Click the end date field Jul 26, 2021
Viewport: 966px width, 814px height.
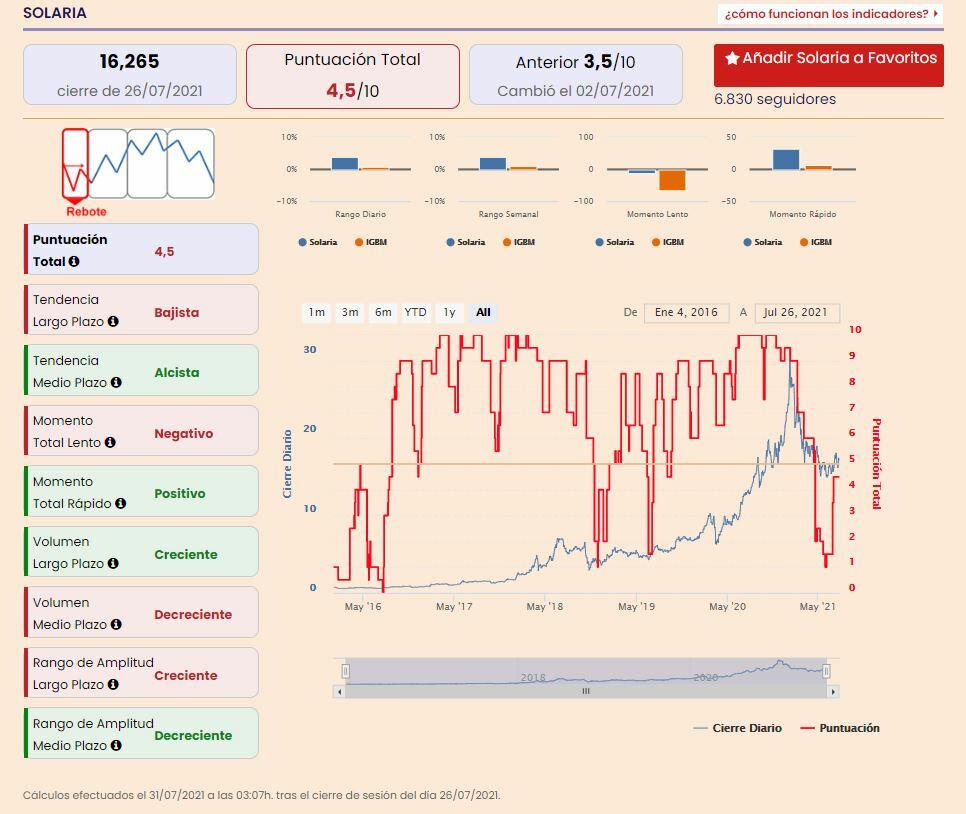click(x=797, y=312)
